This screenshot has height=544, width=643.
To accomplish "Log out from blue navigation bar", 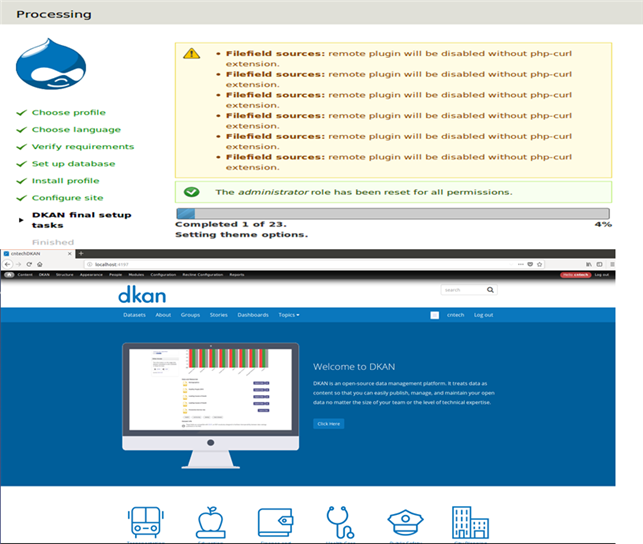I will click(483, 315).
